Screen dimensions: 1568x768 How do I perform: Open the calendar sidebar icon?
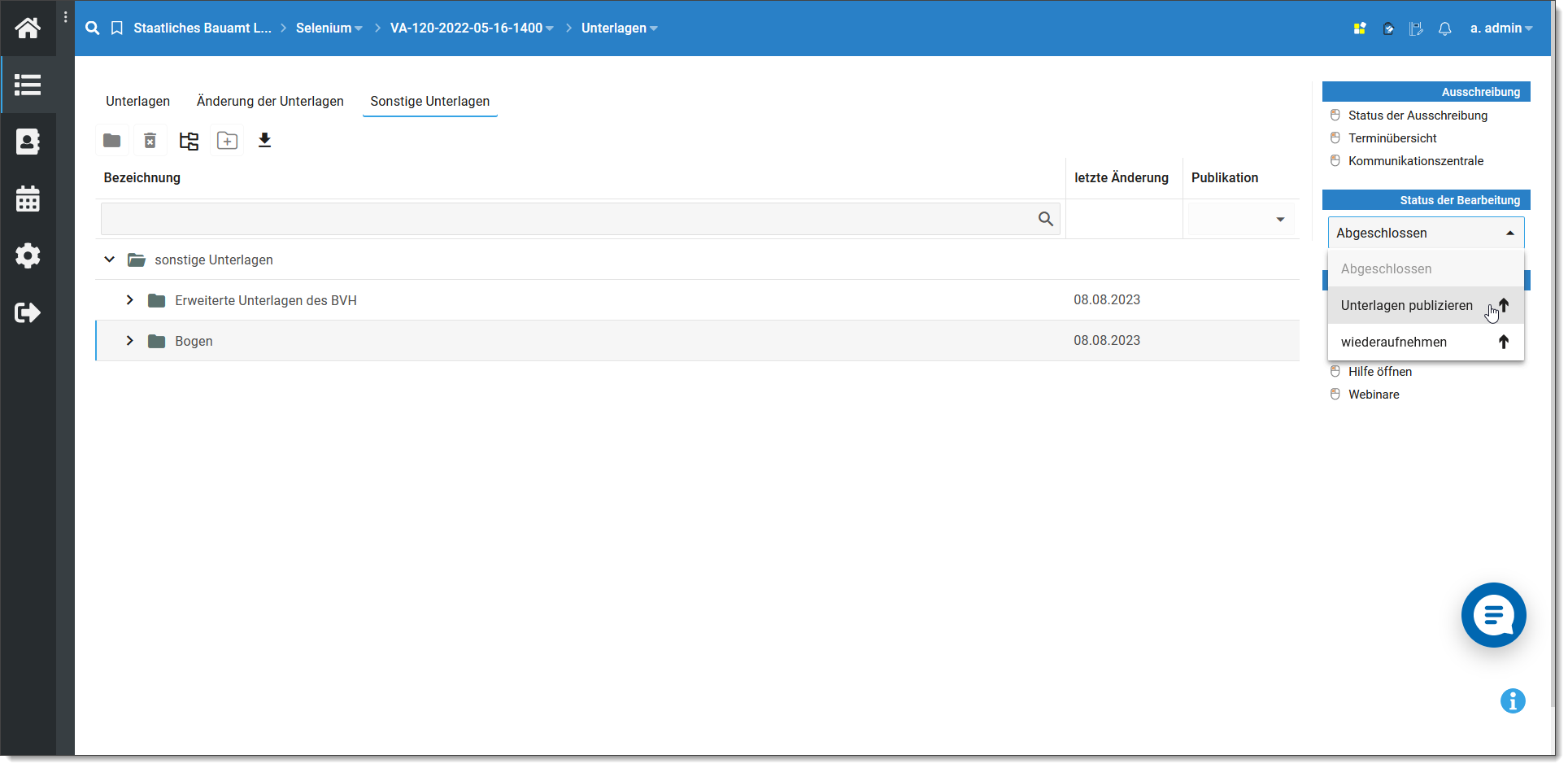click(x=28, y=199)
